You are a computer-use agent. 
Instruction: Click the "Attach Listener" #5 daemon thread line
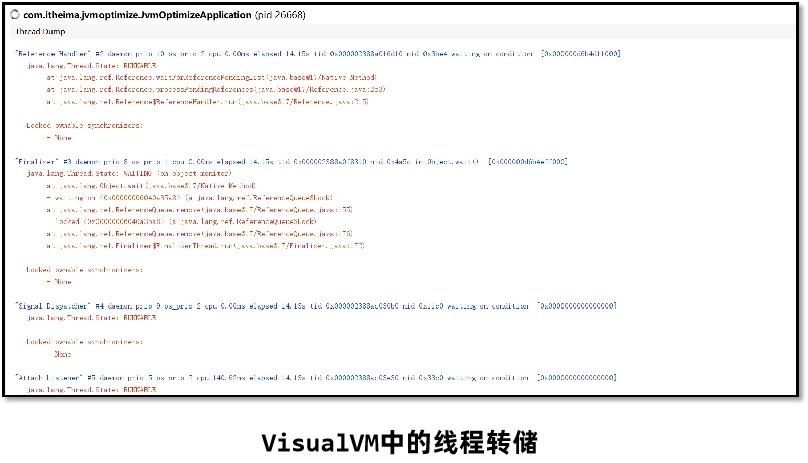315,378
